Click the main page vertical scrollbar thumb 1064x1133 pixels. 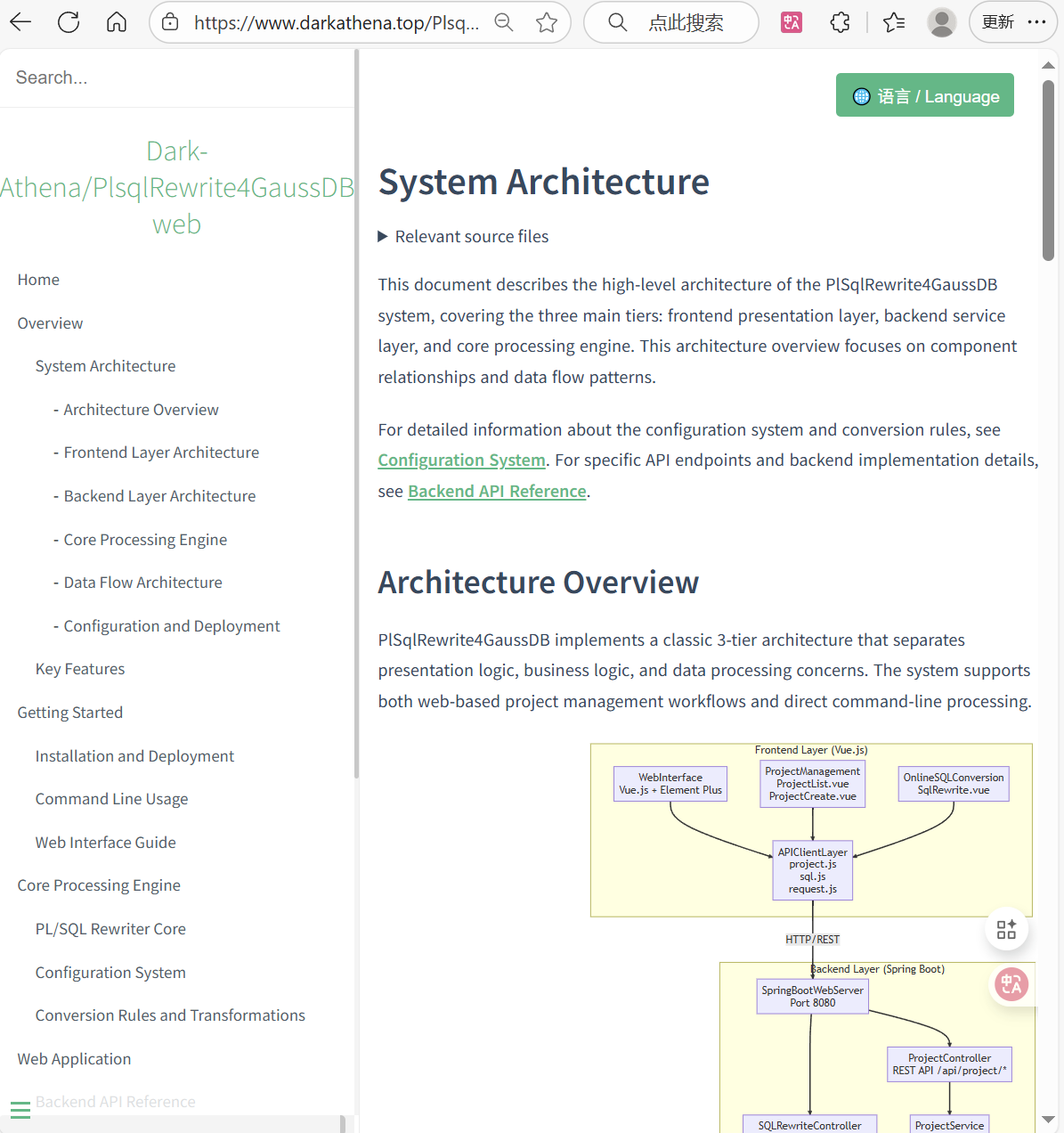point(1048,171)
